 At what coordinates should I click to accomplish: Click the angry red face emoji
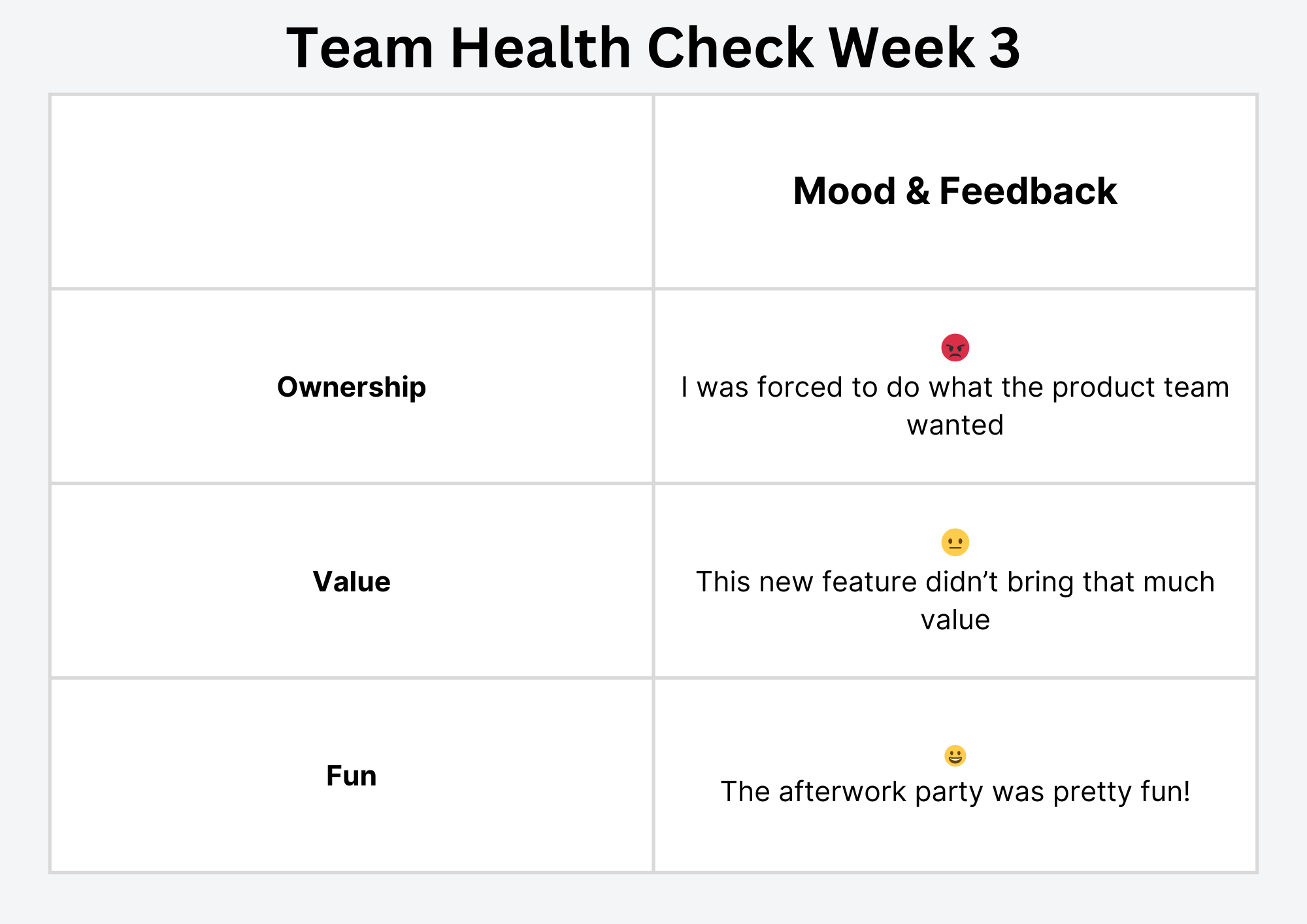coord(955,348)
